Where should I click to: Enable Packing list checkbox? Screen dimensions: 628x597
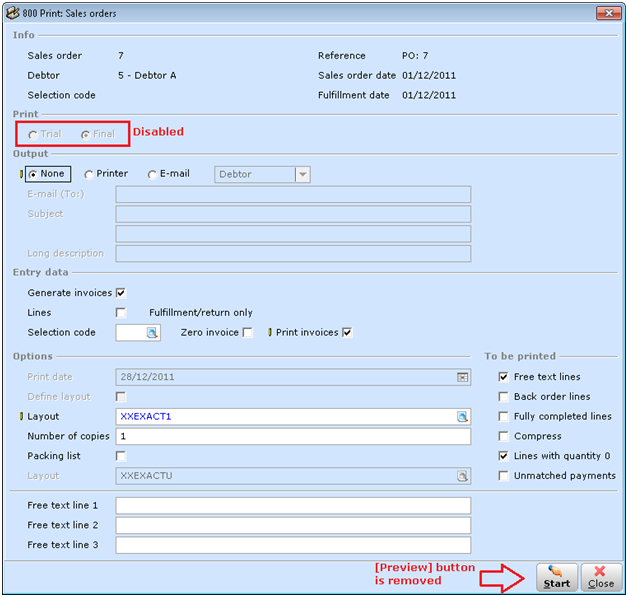(x=121, y=456)
